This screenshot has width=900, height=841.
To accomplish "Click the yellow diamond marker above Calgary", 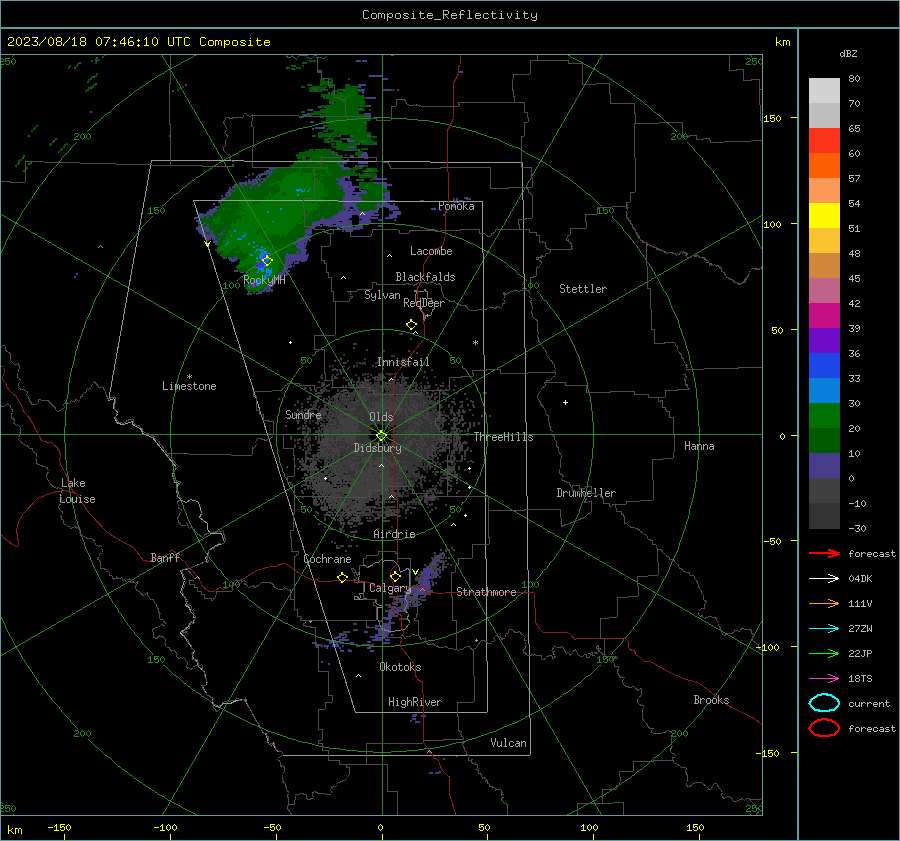I will coord(395,576).
